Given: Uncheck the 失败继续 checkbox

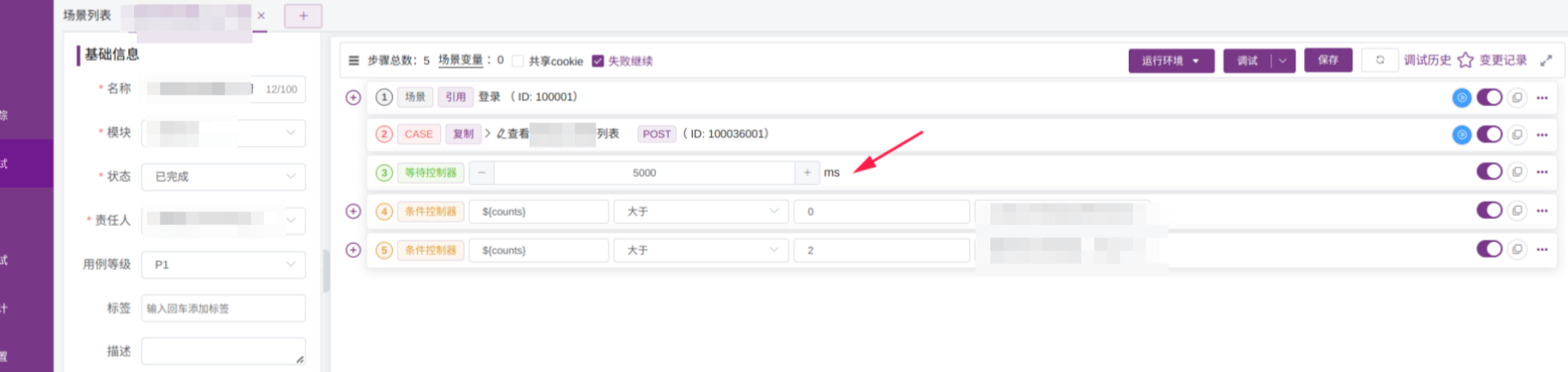Looking at the screenshot, I should pos(598,61).
